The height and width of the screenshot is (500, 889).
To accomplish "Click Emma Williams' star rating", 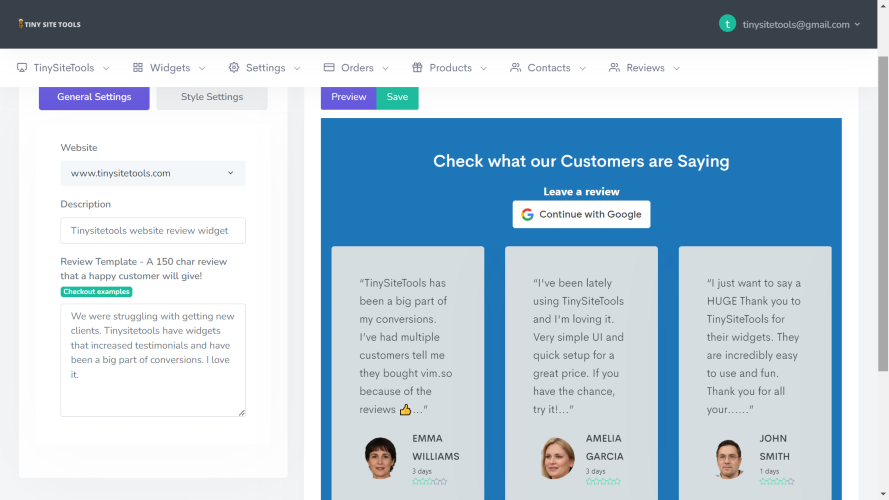I will [x=429, y=481].
